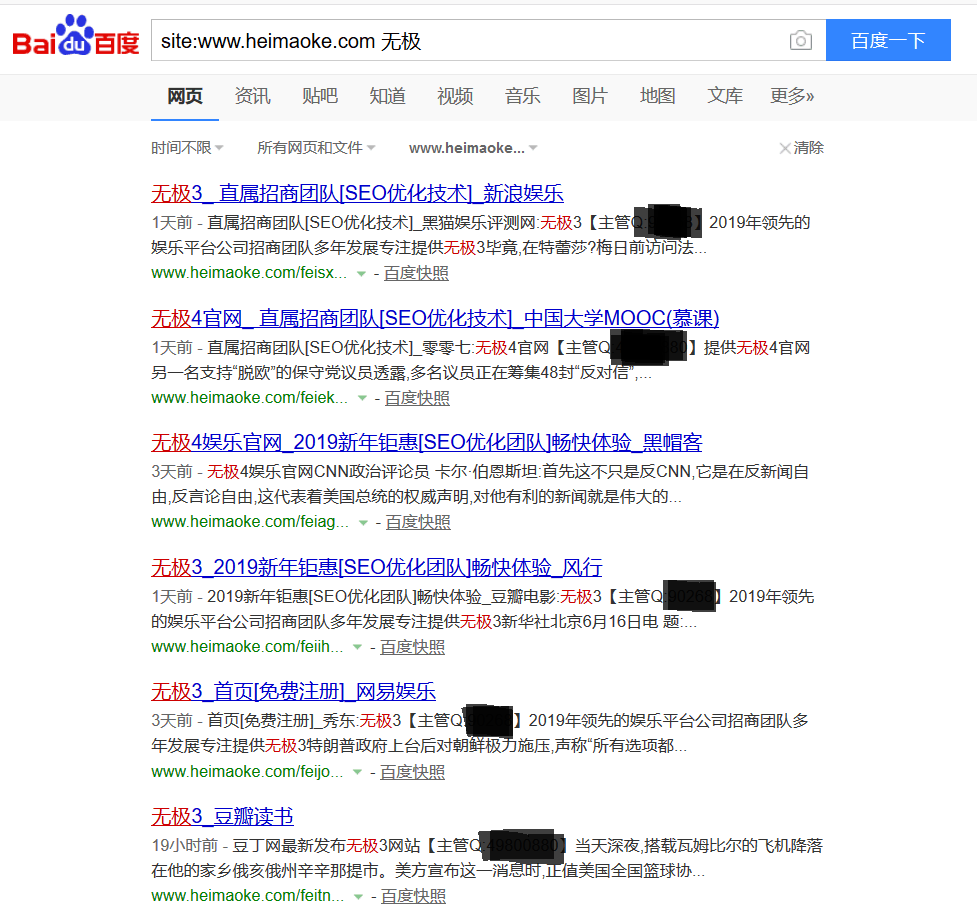The image size is (977, 904).
Task: Switch to the 资讯 tab
Action: click(252, 96)
